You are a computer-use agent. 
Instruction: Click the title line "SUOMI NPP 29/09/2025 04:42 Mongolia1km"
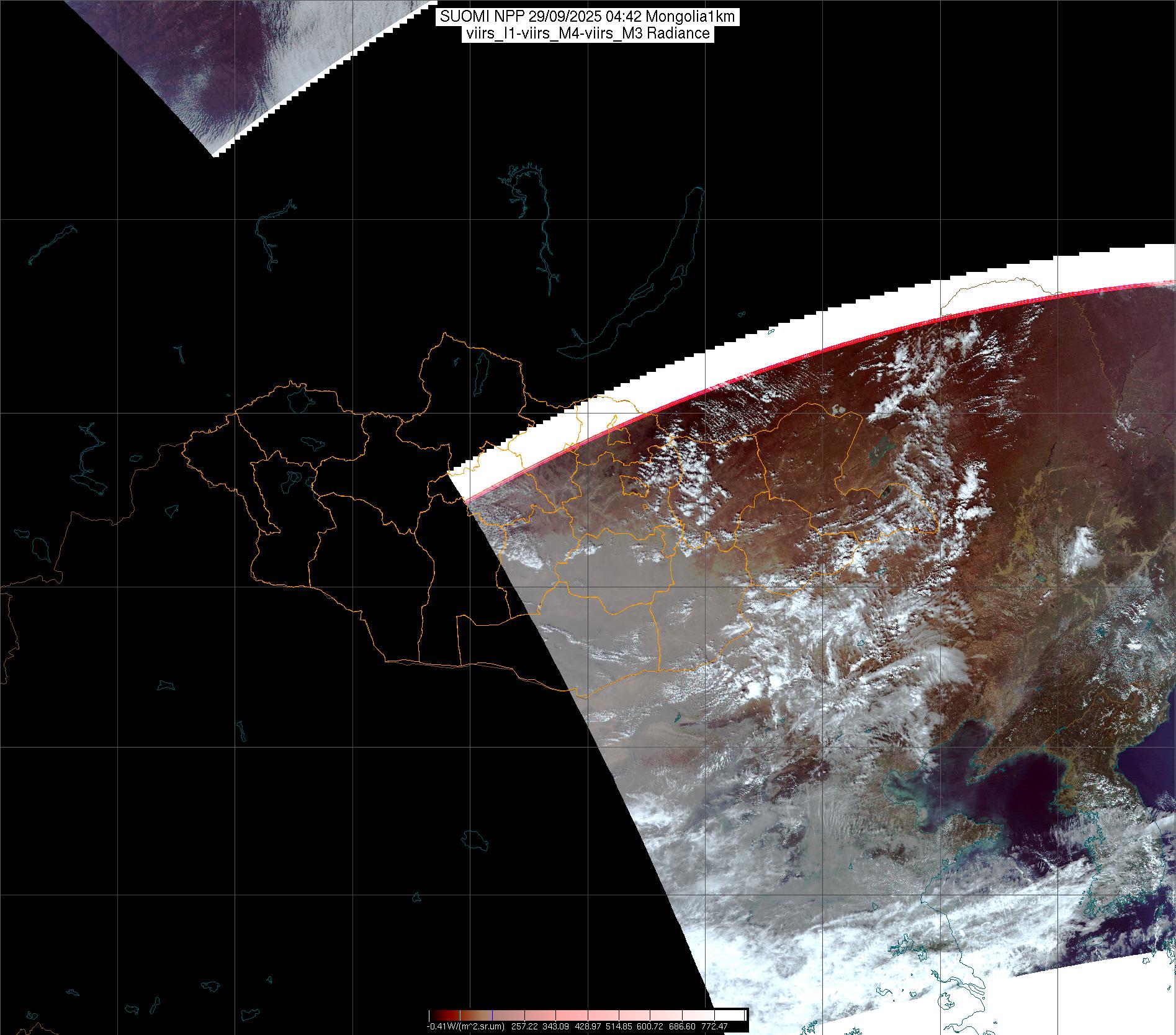[x=588, y=17]
